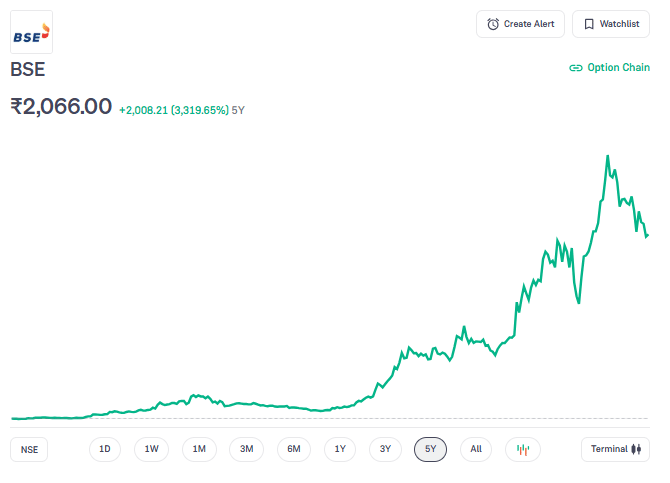Show the 3Y price history
This screenshot has height=483, width=670.
(385, 449)
